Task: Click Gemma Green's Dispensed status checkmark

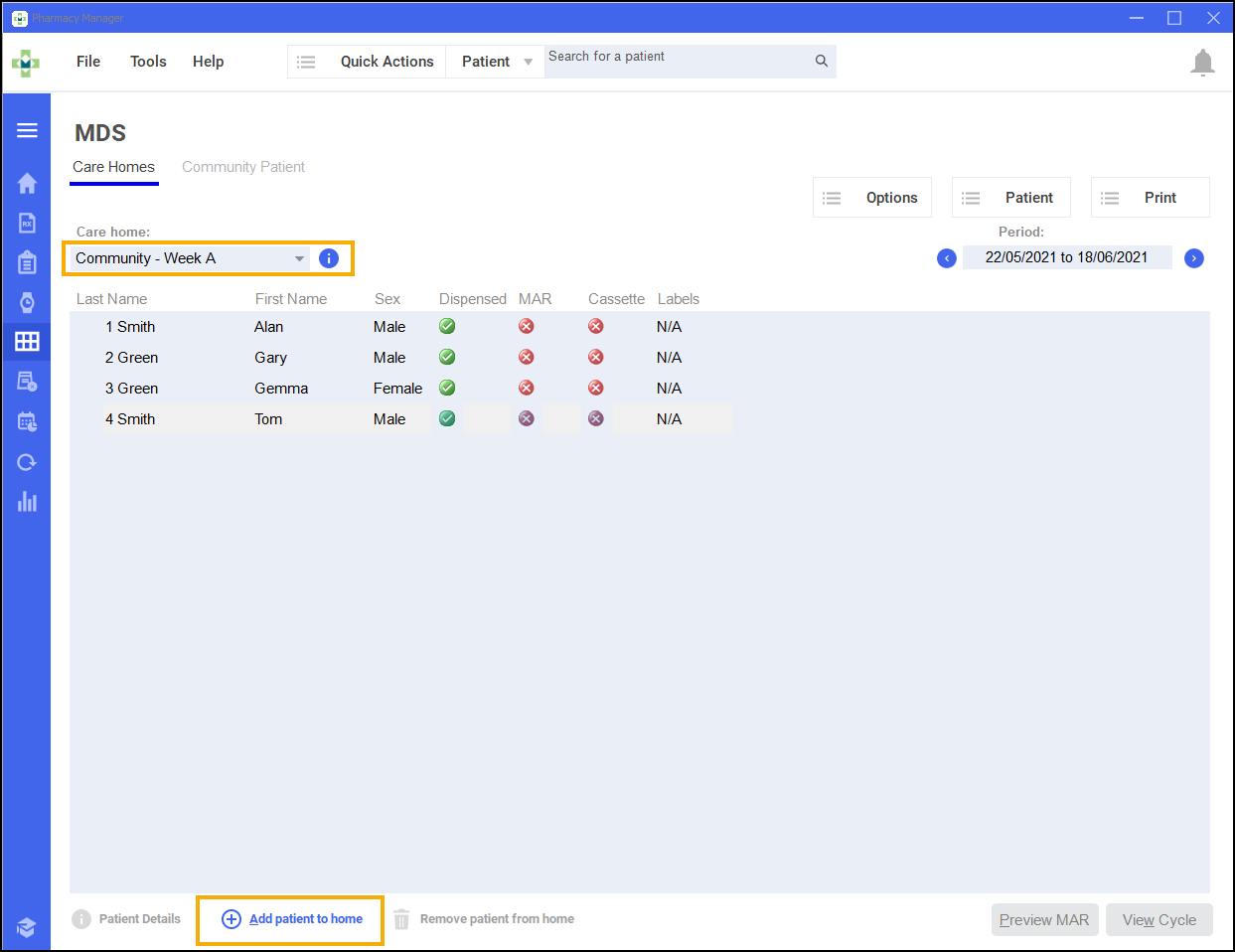Action: (x=447, y=389)
